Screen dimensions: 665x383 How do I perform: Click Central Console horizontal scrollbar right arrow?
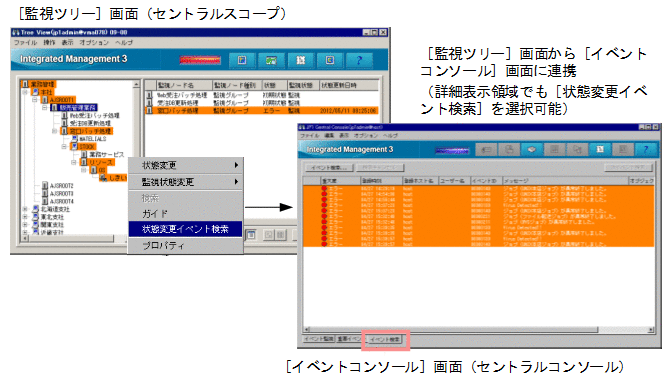pyautogui.click(x=651, y=330)
